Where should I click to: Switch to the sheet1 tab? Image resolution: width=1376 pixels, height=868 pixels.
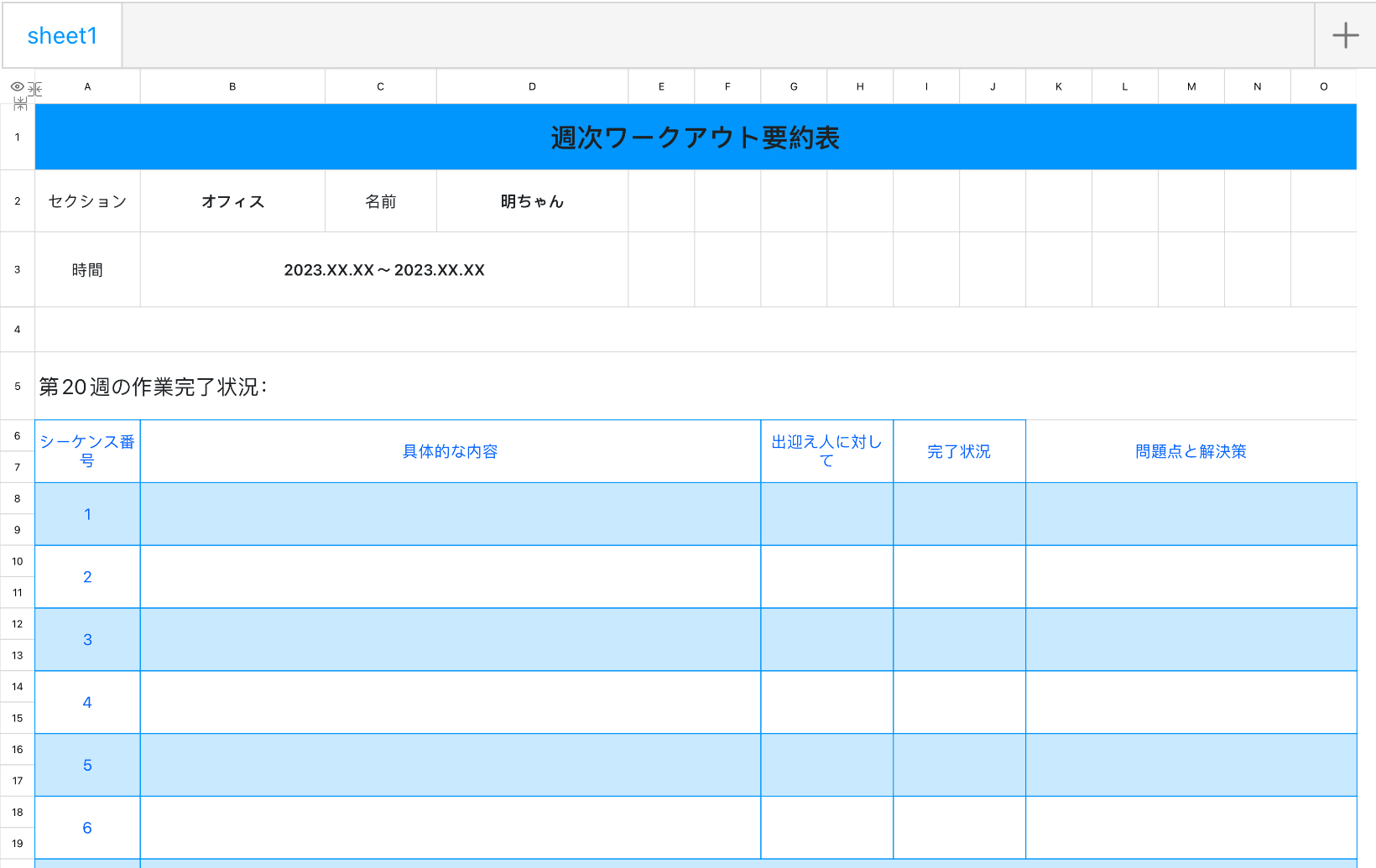pyautogui.click(x=62, y=35)
